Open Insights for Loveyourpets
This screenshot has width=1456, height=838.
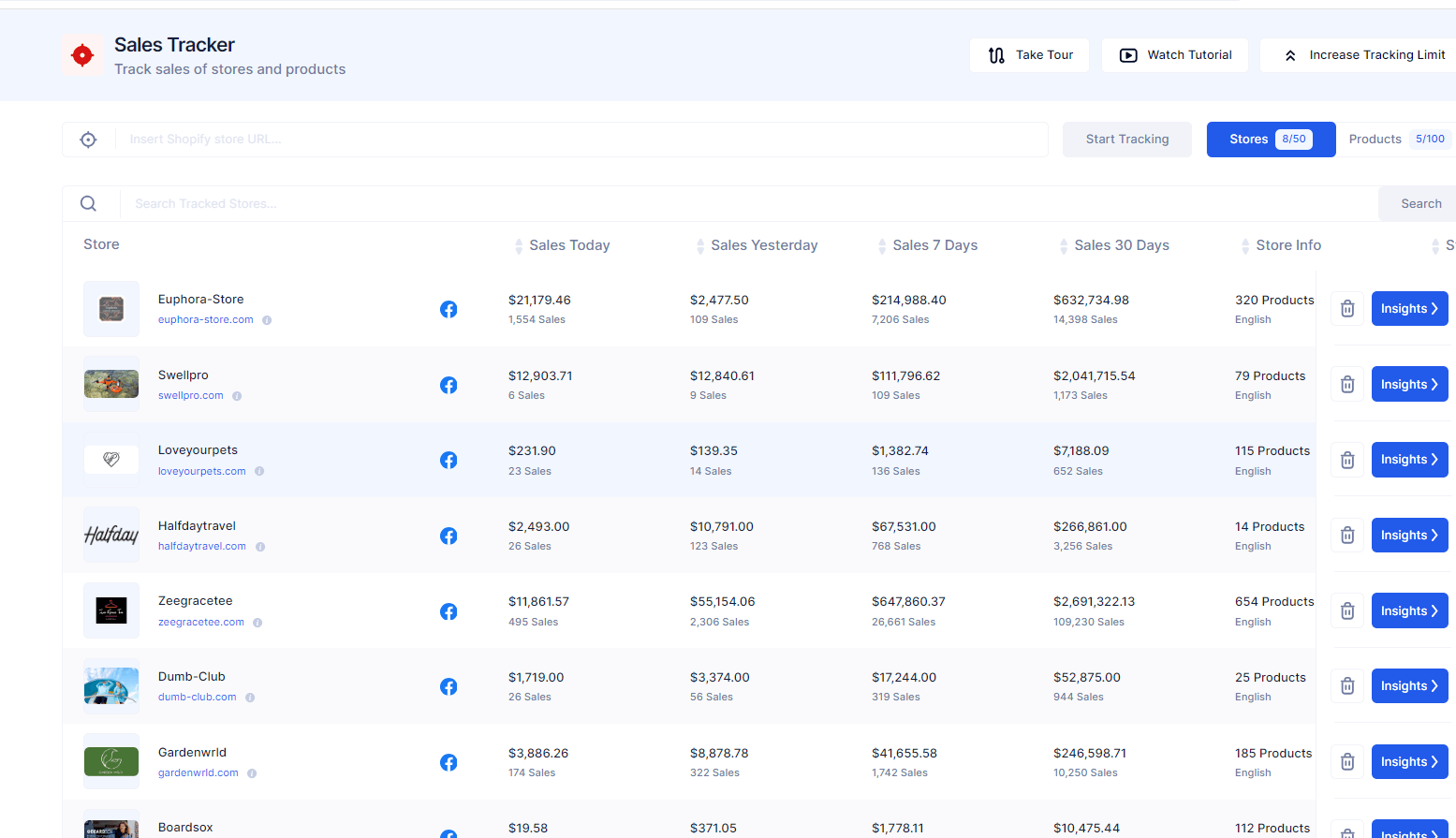(x=1409, y=460)
